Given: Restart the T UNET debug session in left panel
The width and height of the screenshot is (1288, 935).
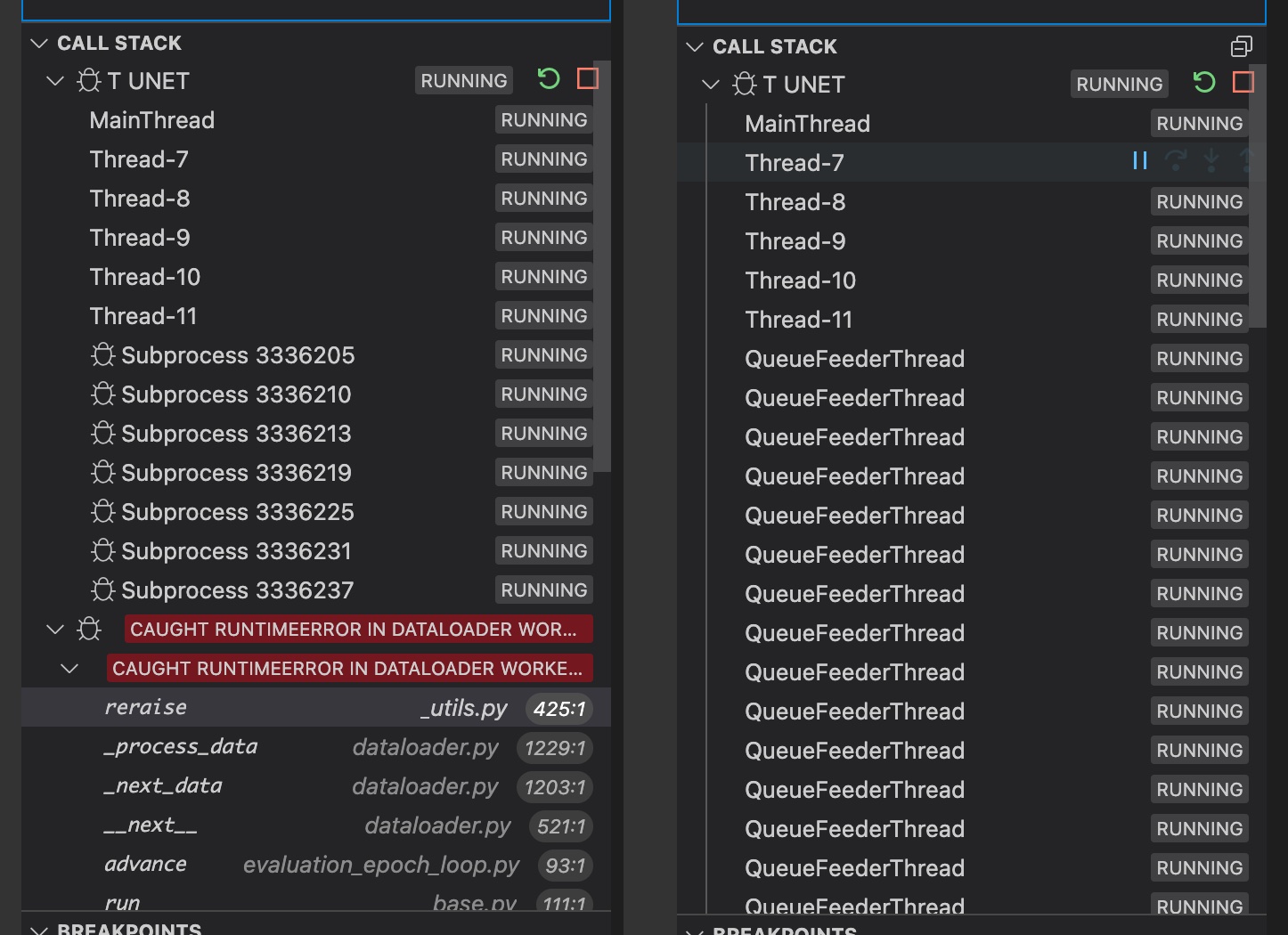Looking at the screenshot, I should pyautogui.click(x=550, y=78).
